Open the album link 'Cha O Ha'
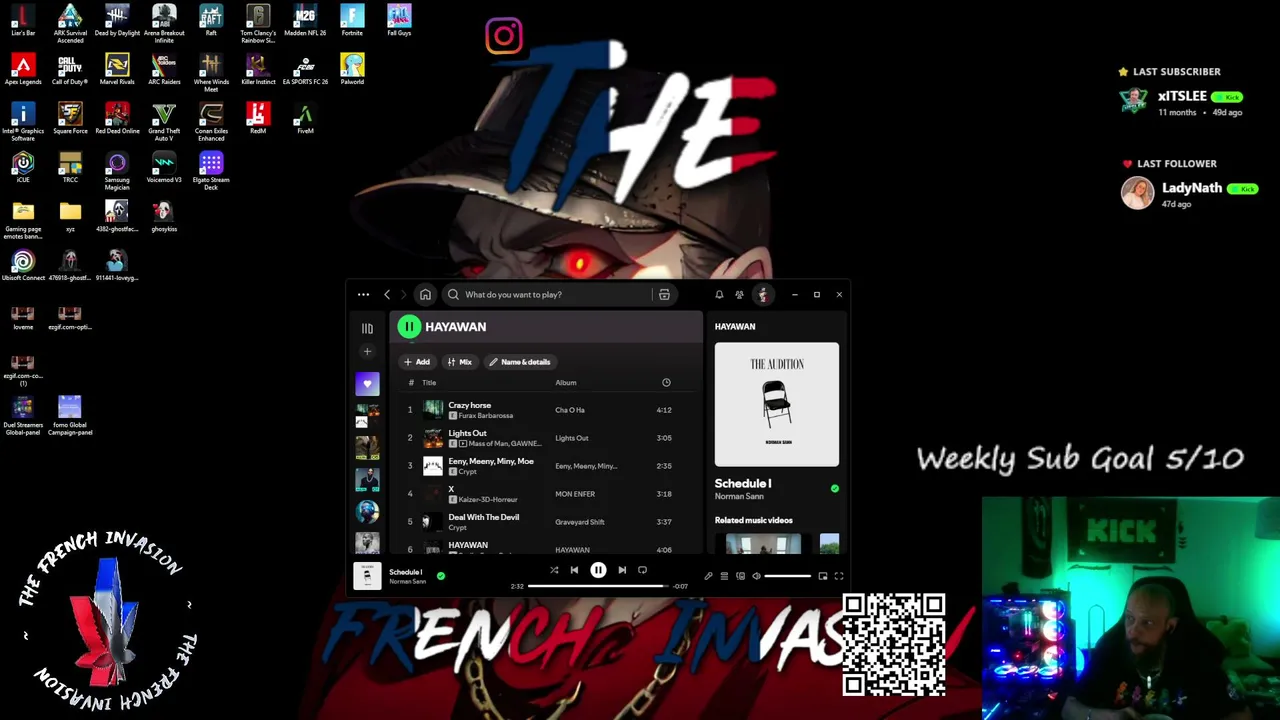Viewport: 1280px width, 720px height. tap(570, 410)
